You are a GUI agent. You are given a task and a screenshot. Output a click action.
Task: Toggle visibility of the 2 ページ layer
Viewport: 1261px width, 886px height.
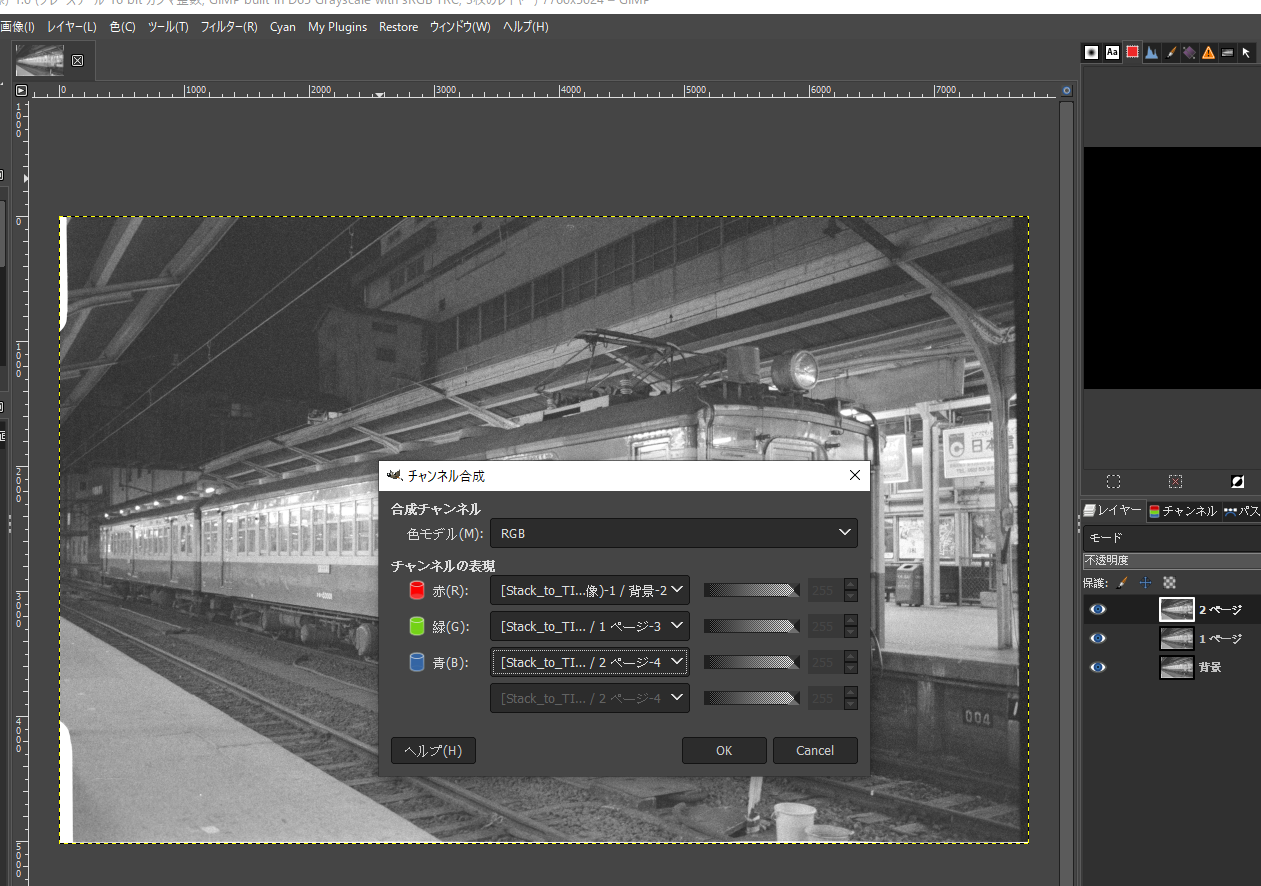1097,609
